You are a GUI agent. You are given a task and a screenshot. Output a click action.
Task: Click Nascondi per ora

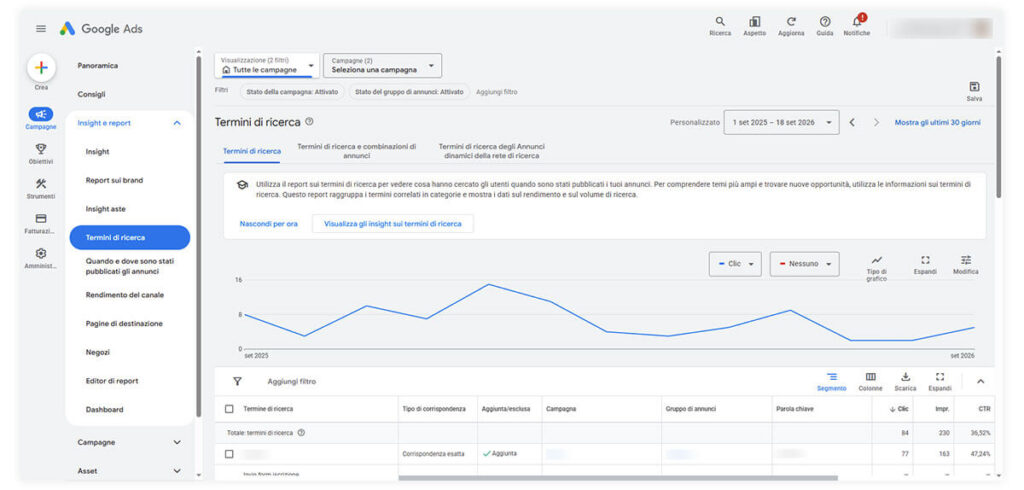pos(268,223)
